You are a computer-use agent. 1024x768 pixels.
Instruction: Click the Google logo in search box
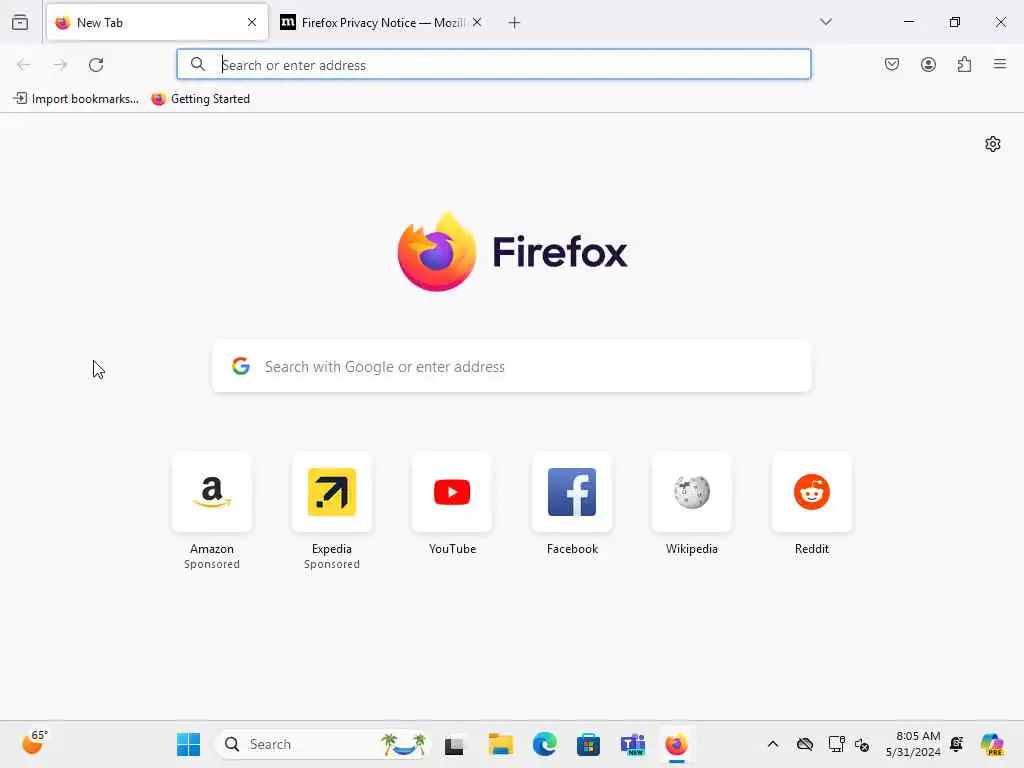click(x=241, y=366)
